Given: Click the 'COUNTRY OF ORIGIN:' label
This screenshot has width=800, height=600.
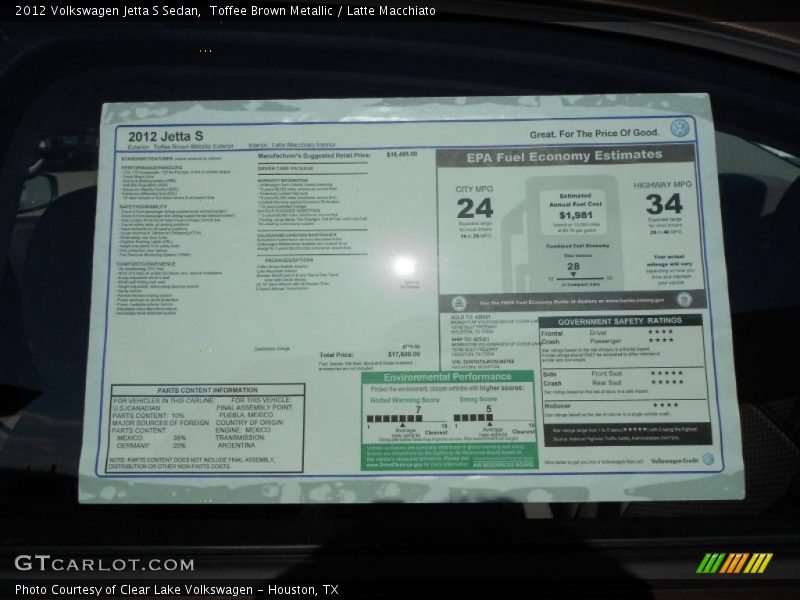Looking at the screenshot, I should [249, 422].
